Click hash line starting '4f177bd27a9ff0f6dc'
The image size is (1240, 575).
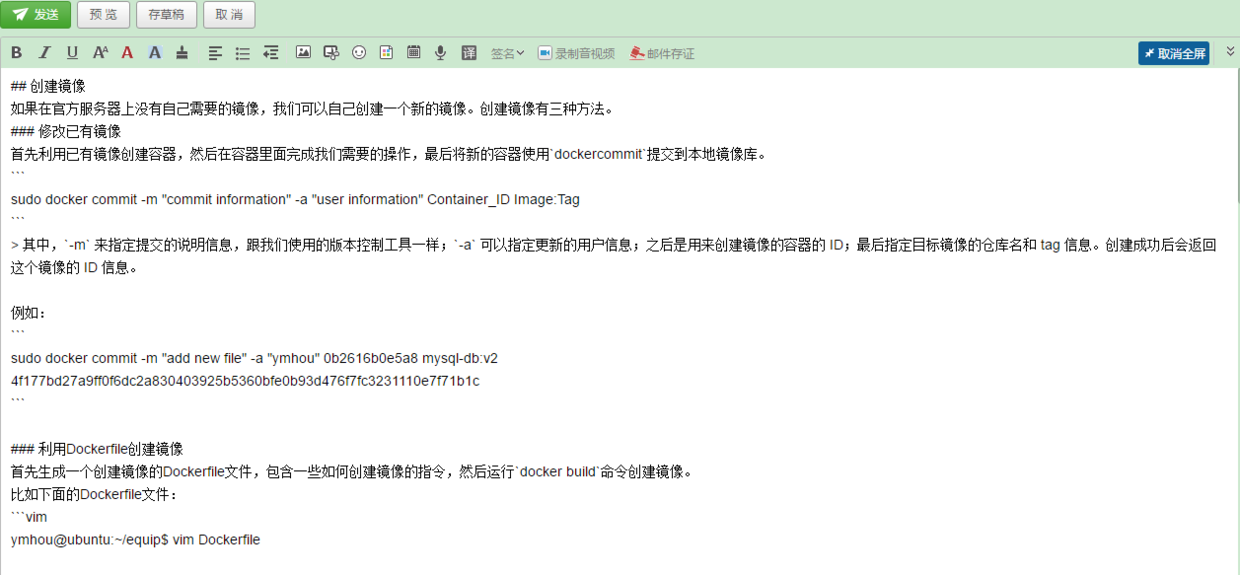(x=245, y=381)
